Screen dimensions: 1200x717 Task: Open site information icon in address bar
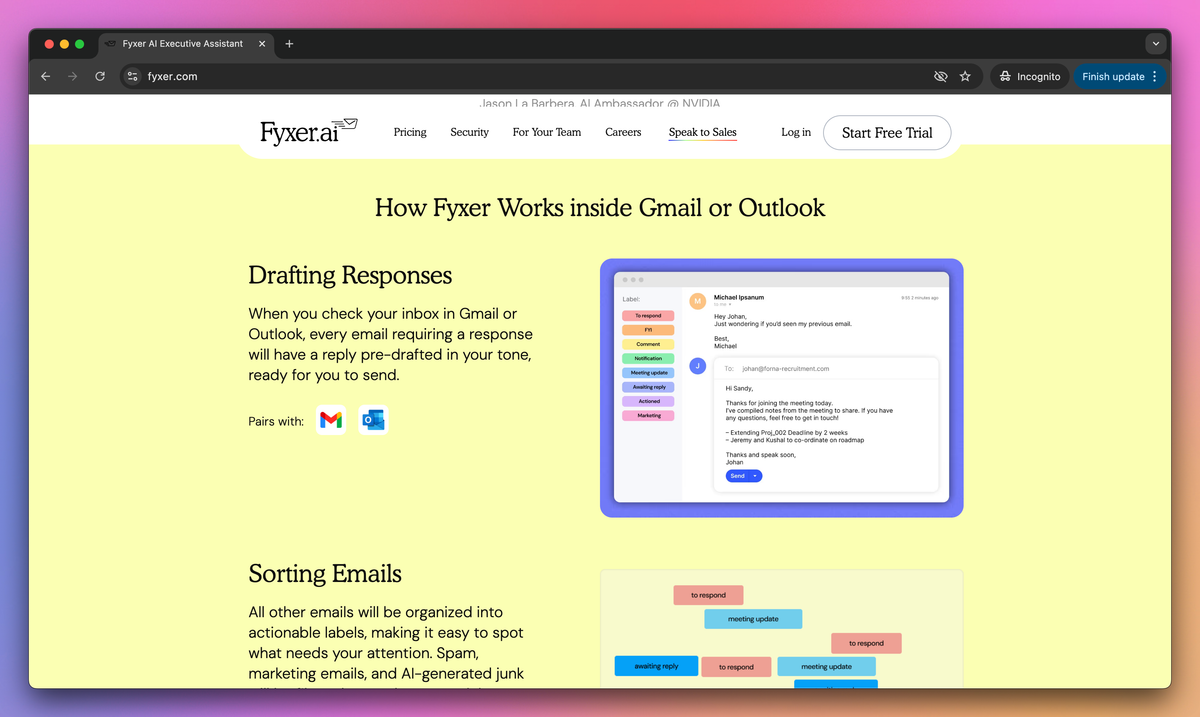point(133,76)
